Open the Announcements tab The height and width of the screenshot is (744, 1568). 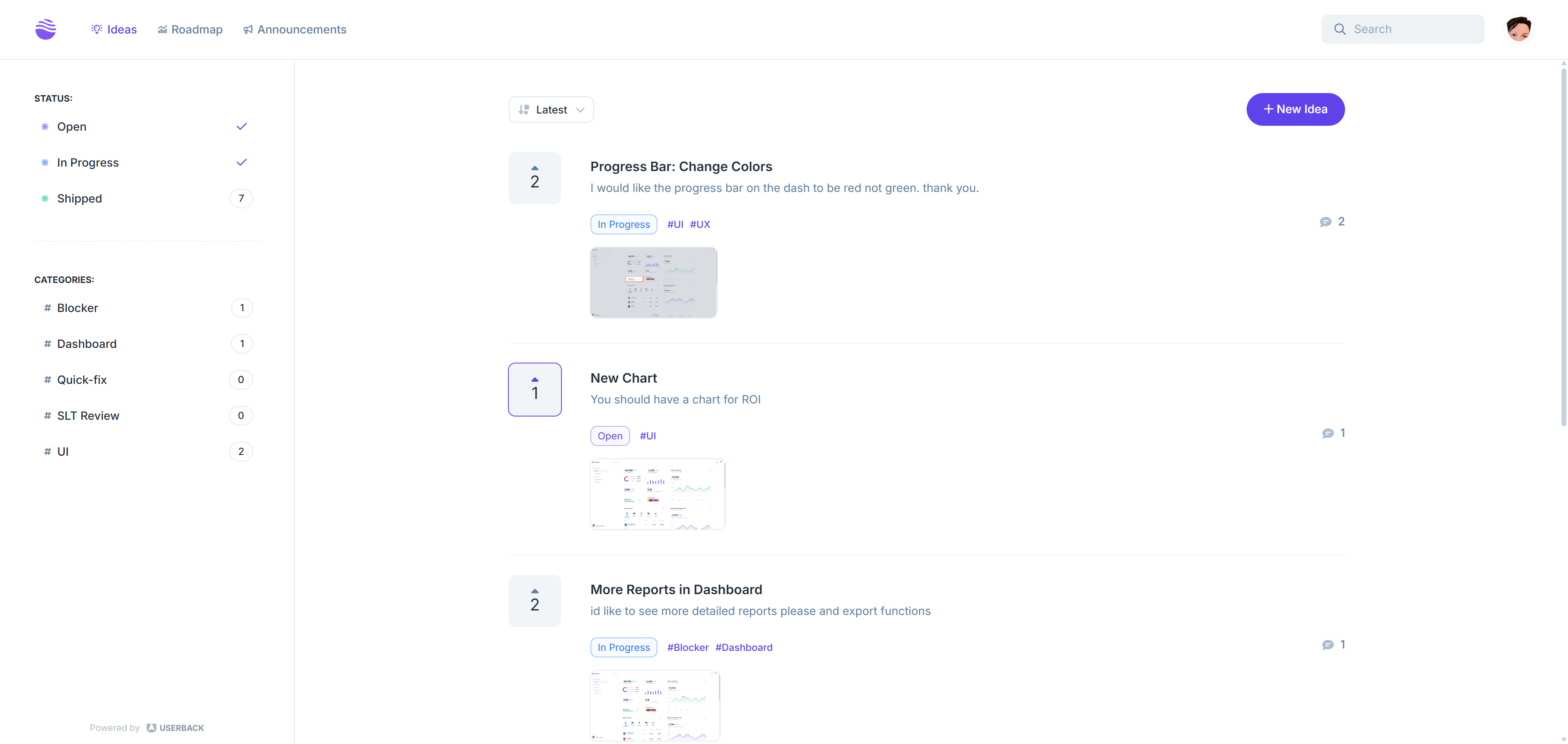[x=294, y=29]
